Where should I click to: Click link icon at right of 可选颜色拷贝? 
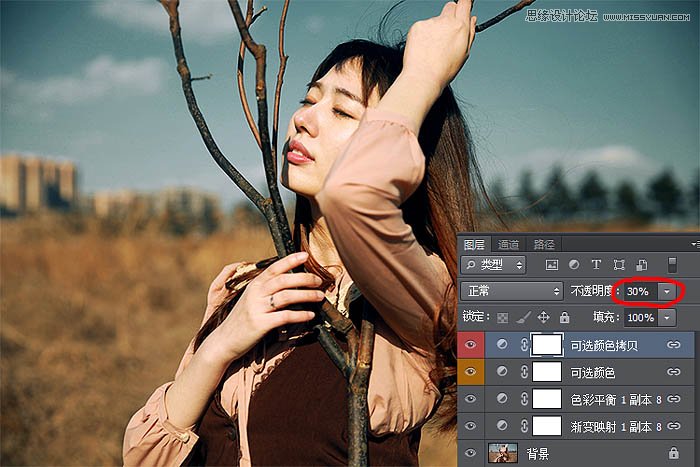click(x=674, y=345)
